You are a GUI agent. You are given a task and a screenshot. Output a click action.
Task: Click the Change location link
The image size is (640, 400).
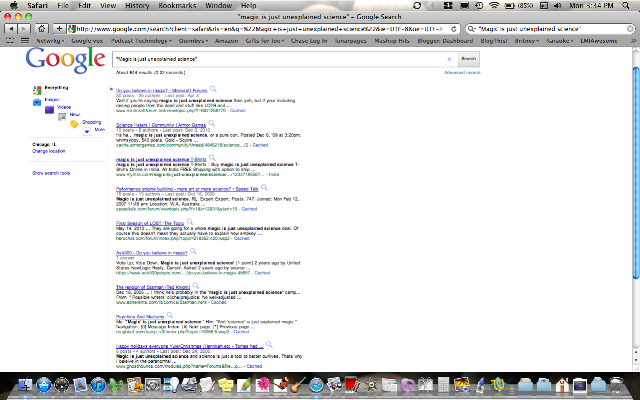pos(49,151)
